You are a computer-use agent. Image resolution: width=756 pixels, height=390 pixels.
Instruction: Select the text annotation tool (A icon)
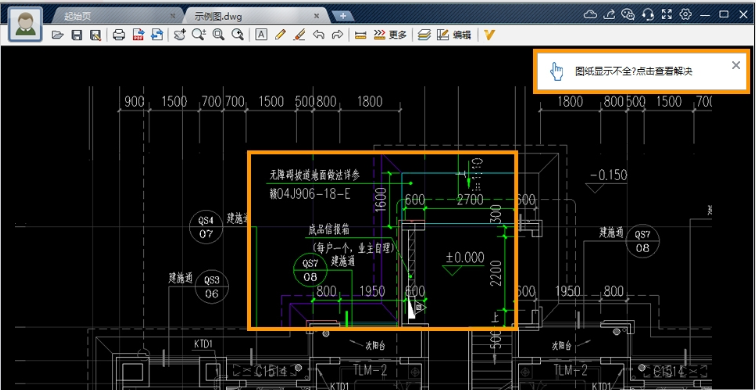point(261,35)
